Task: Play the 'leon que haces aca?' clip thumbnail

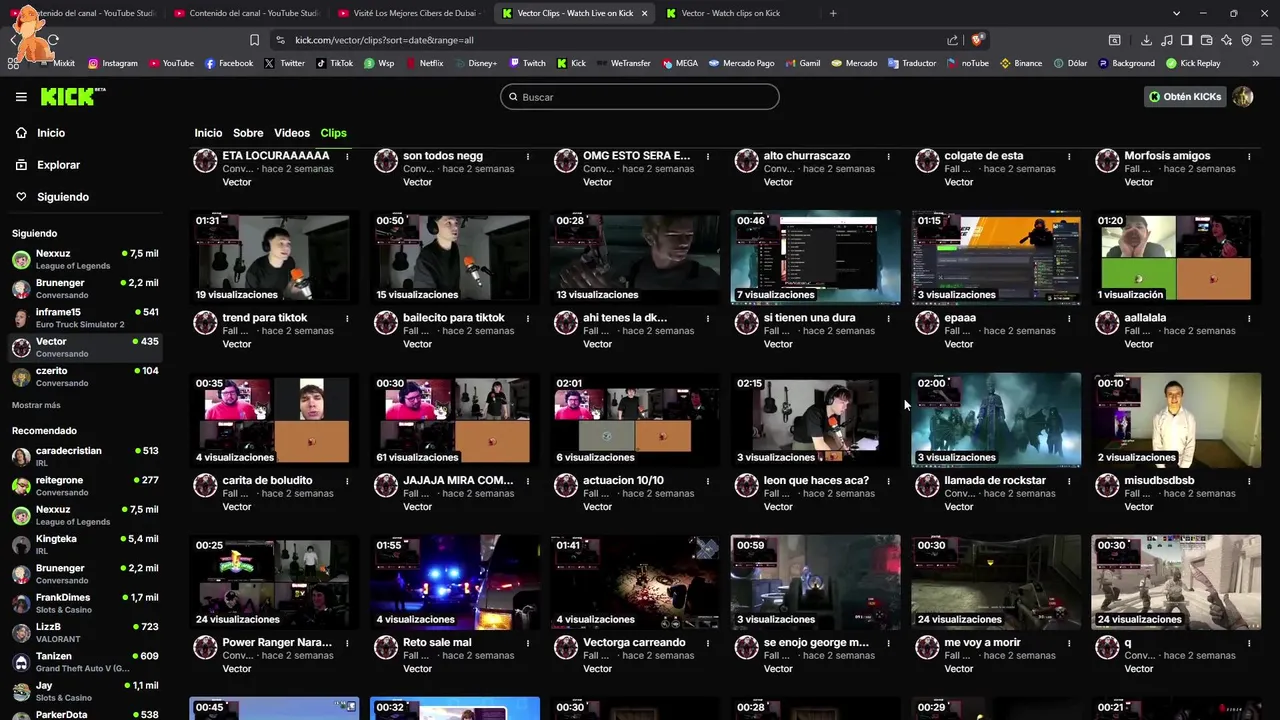Action: [x=815, y=420]
